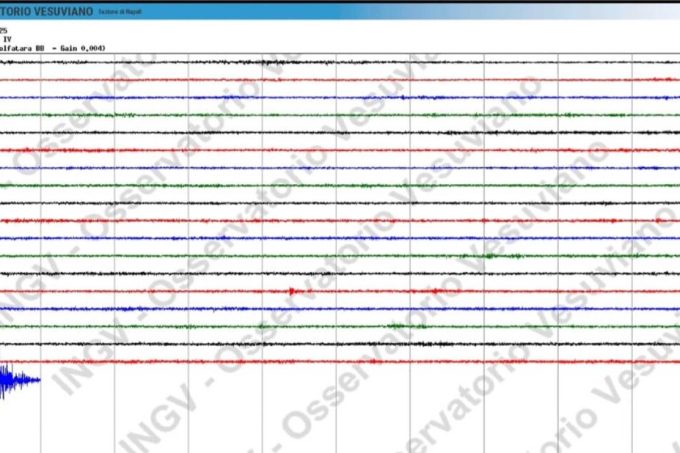Click the second green trace from top
This screenshot has height=453, width=680.
coord(340,185)
